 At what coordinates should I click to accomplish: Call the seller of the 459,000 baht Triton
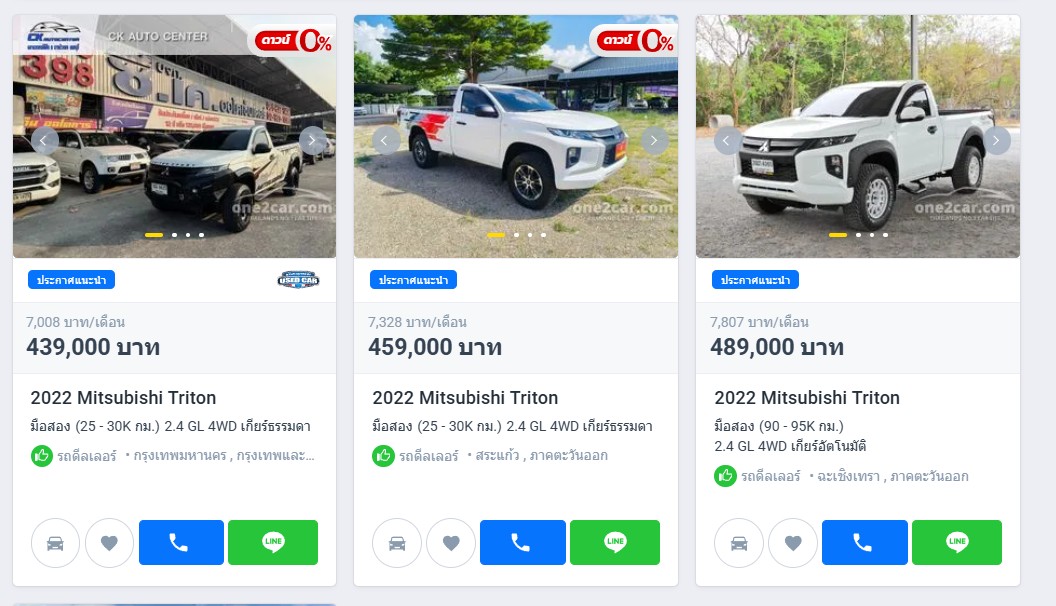tap(523, 543)
